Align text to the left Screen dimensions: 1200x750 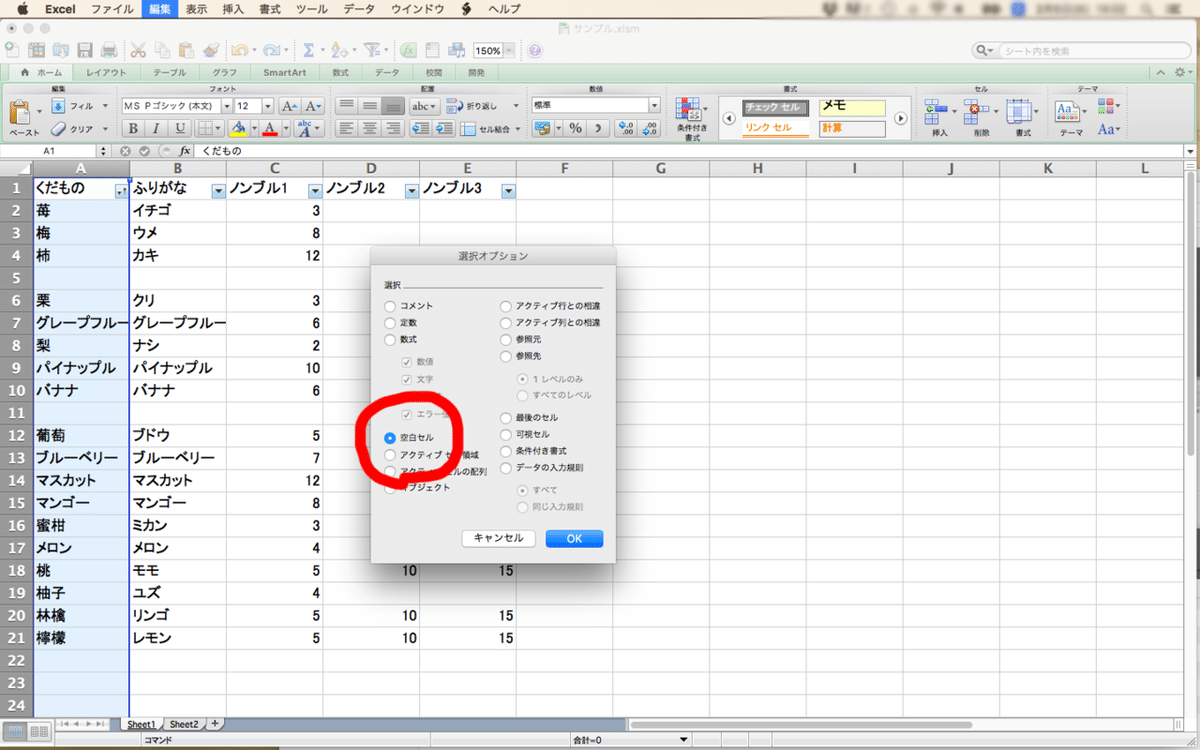click(345, 128)
